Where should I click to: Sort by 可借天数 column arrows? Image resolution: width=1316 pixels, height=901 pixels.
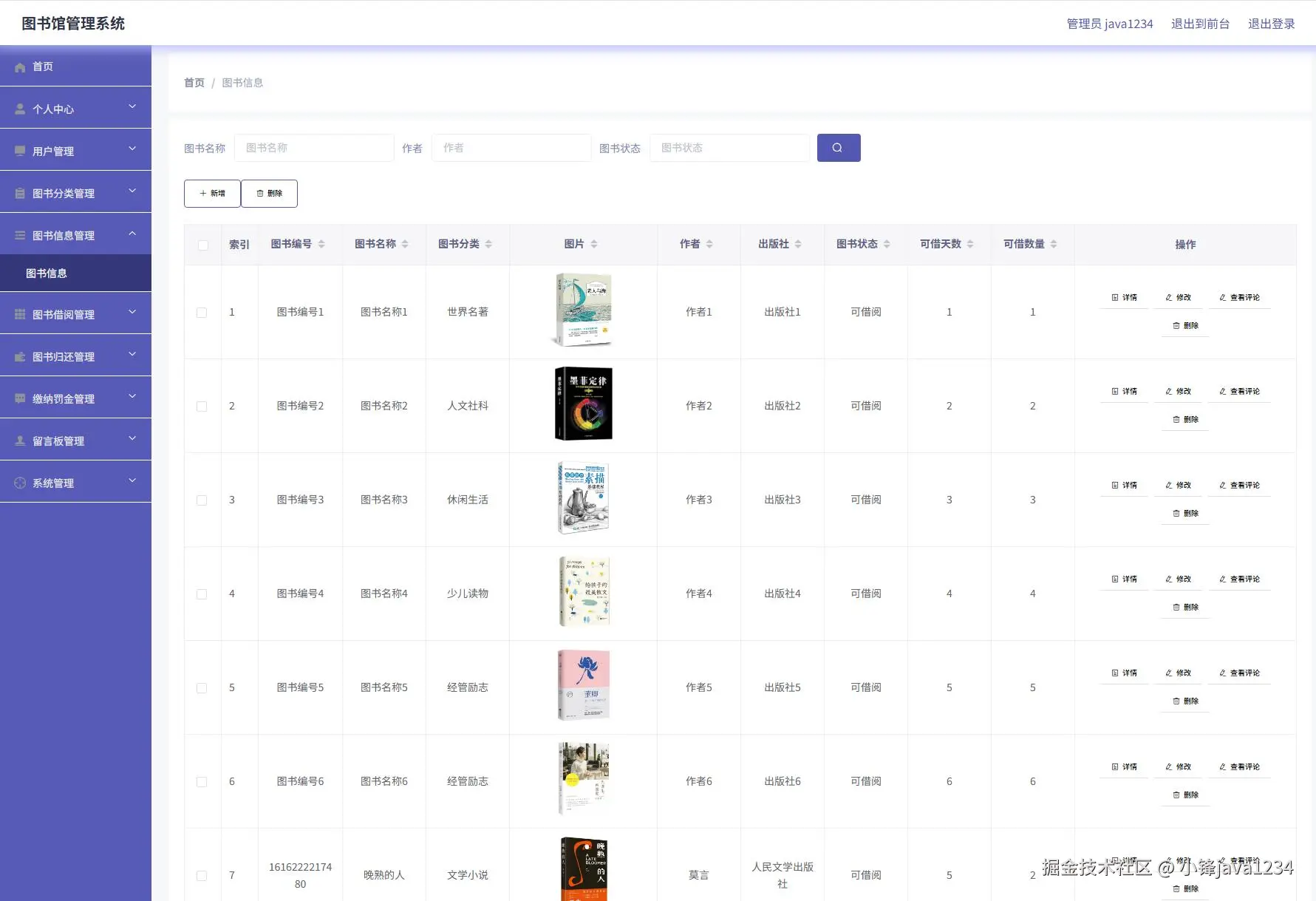[970, 244]
